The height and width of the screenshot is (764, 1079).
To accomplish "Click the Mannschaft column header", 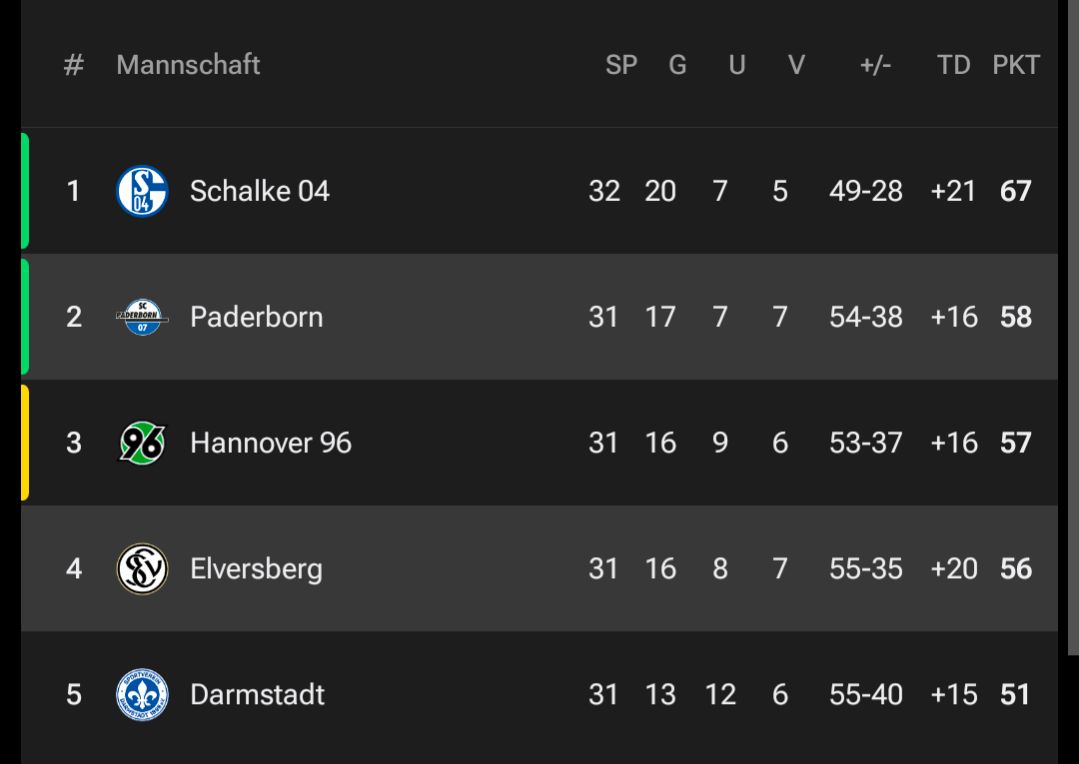I will [188, 65].
